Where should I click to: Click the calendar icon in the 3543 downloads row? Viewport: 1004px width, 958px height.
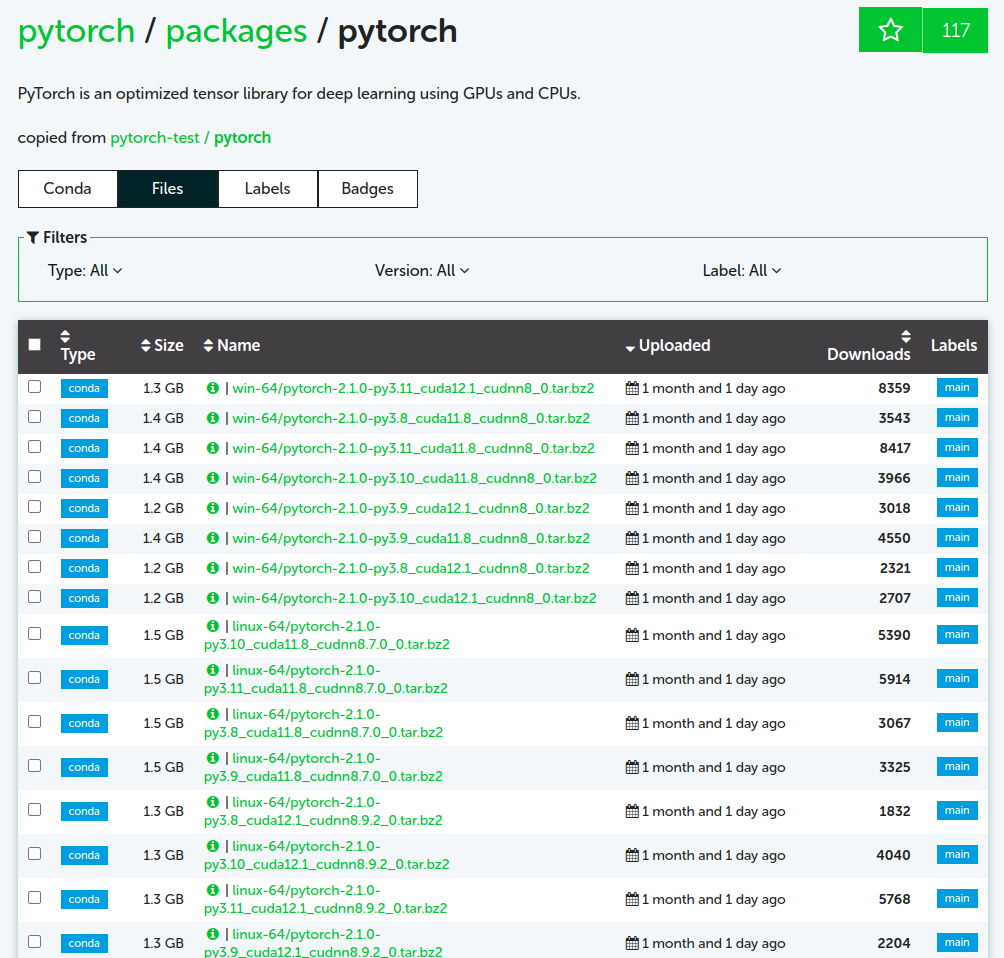[632, 418]
